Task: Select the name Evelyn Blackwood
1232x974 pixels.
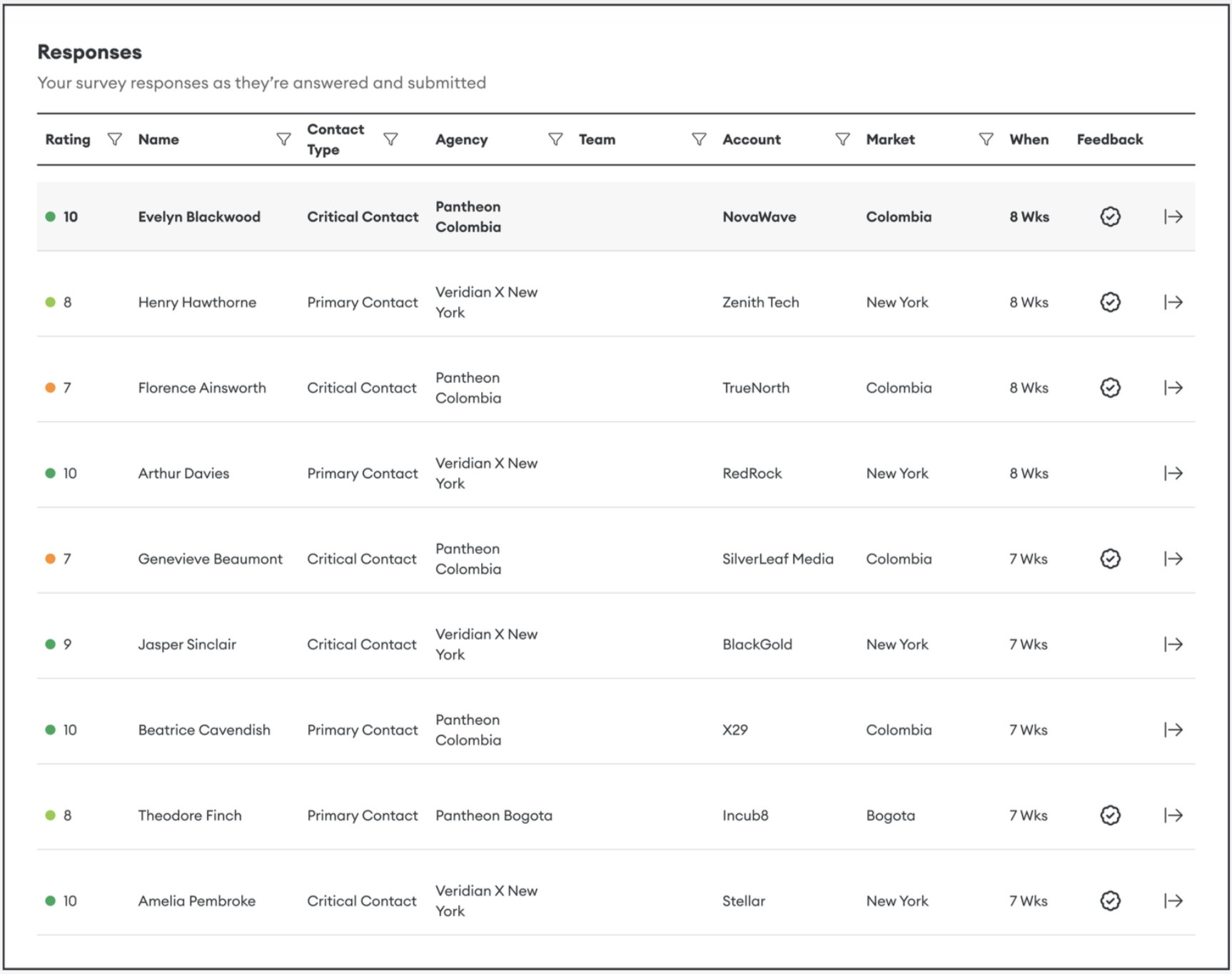Action: click(x=199, y=216)
